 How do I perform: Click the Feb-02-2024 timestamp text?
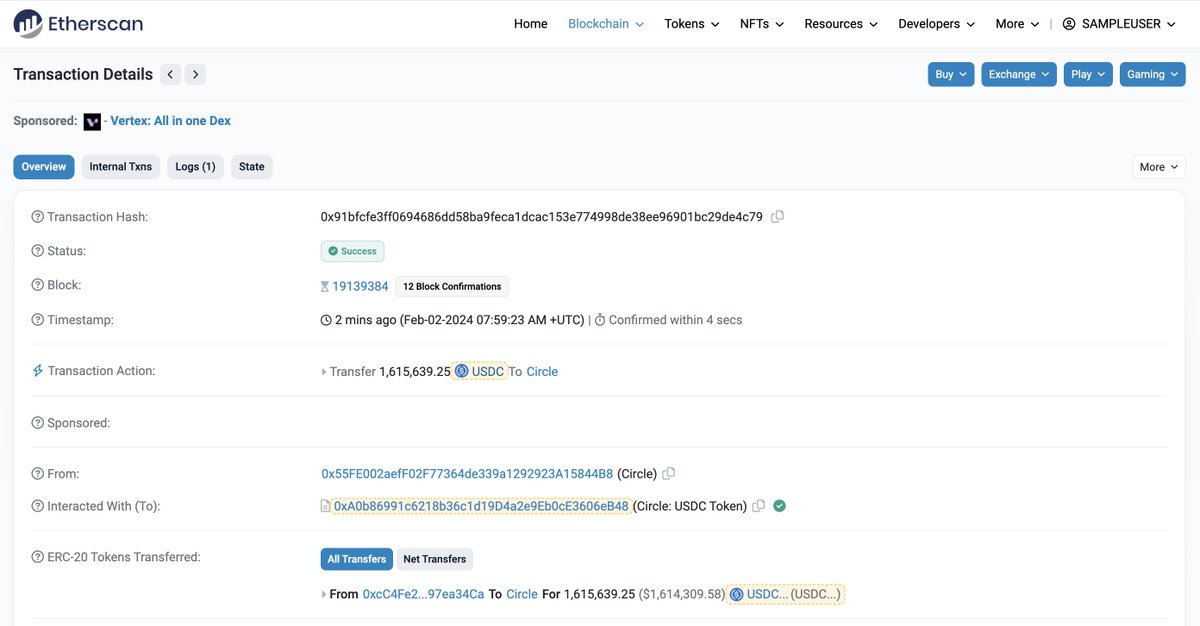pos(492,320)
